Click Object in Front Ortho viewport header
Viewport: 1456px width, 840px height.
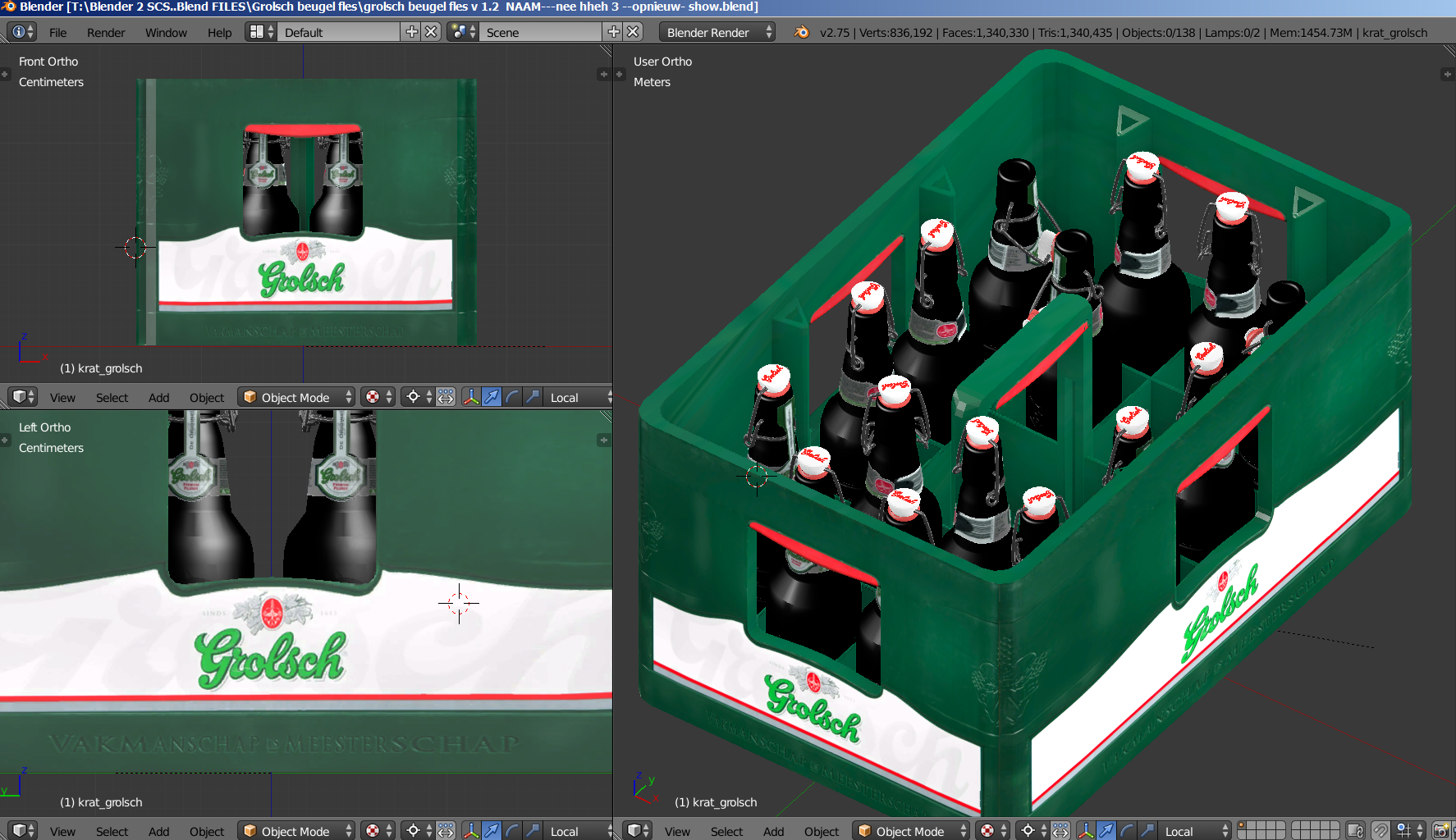coord(207,398)
